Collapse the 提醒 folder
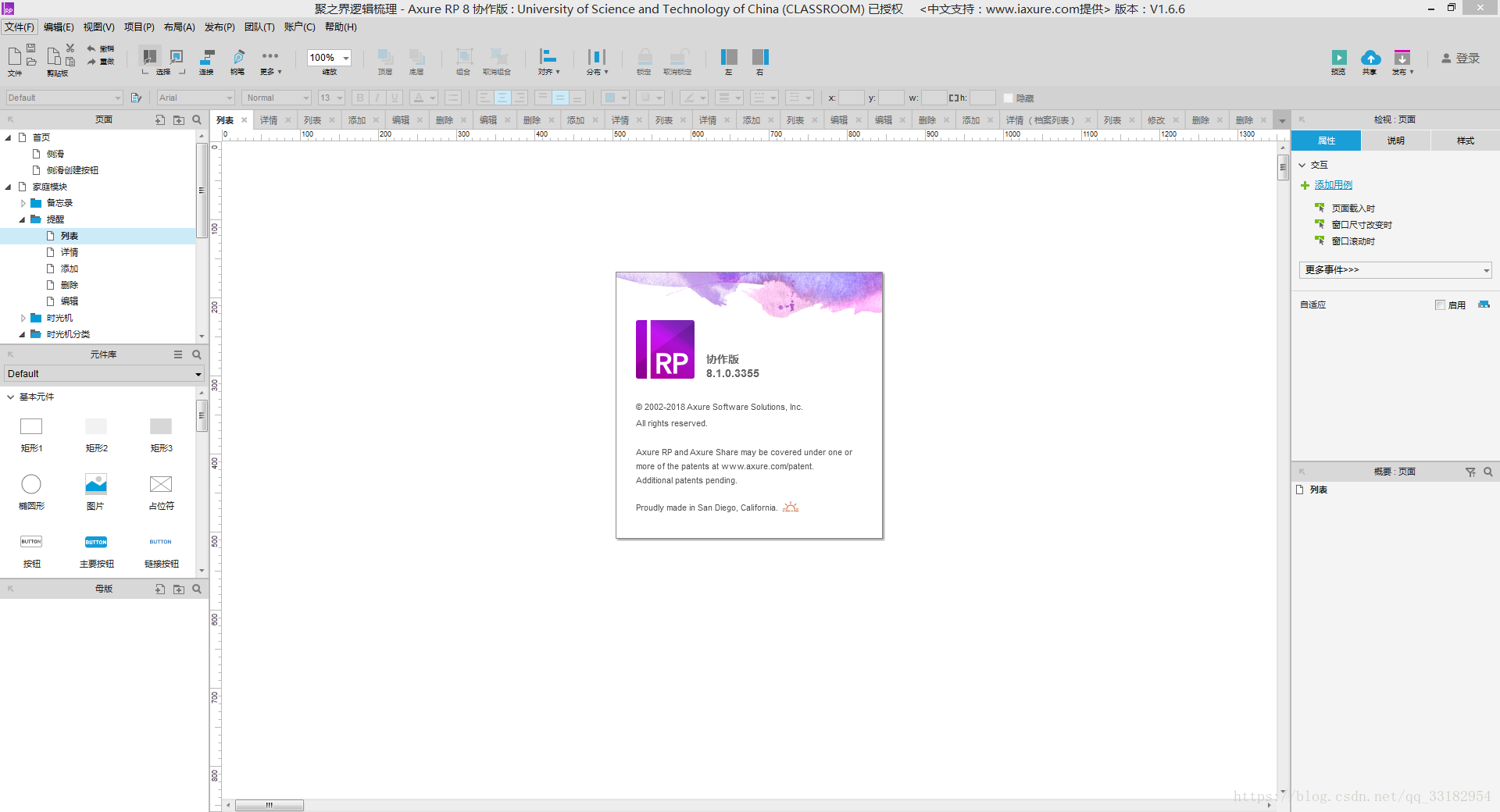The height and width of the screenshot is (812, 1500). coord(23,219)
